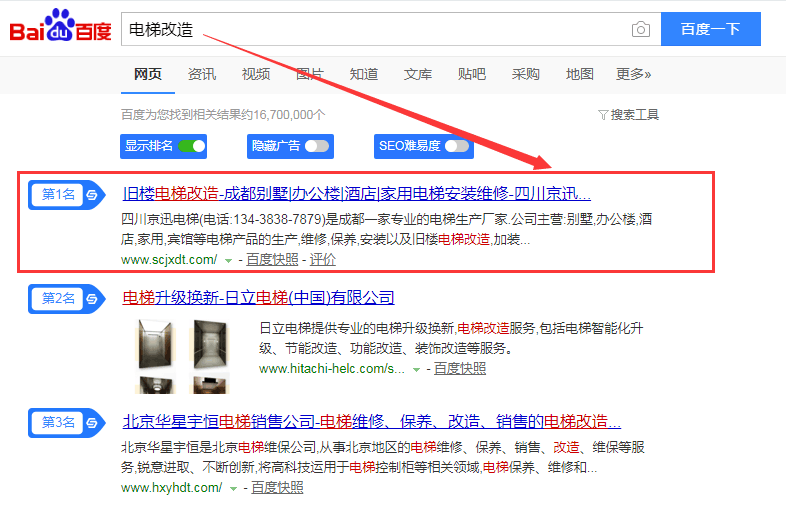Expand dropdown arrow next to www.scjxdt.com

pos(228,260)
